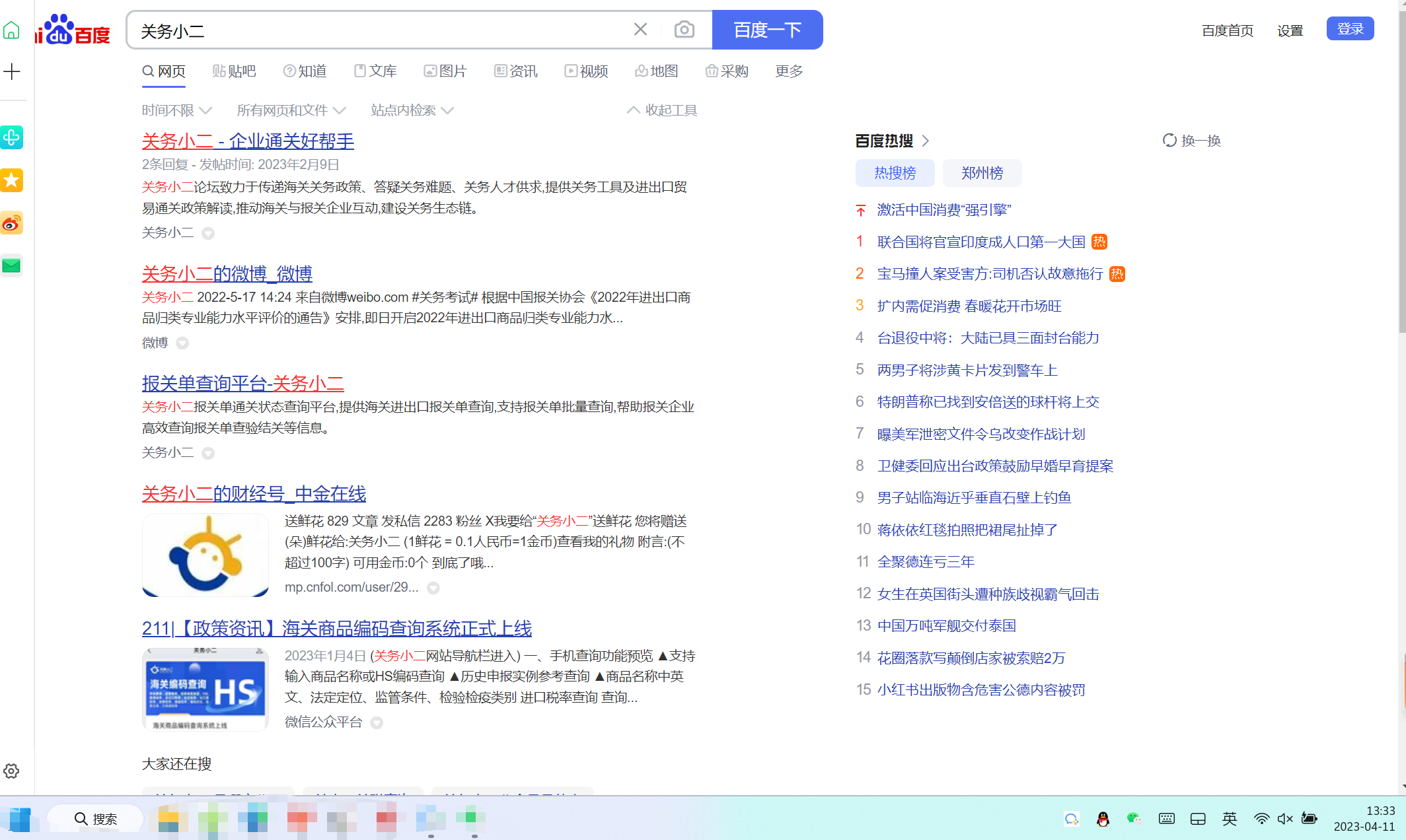Switch to the 知道 tab
1406x840 pixels.
(305, 71)
